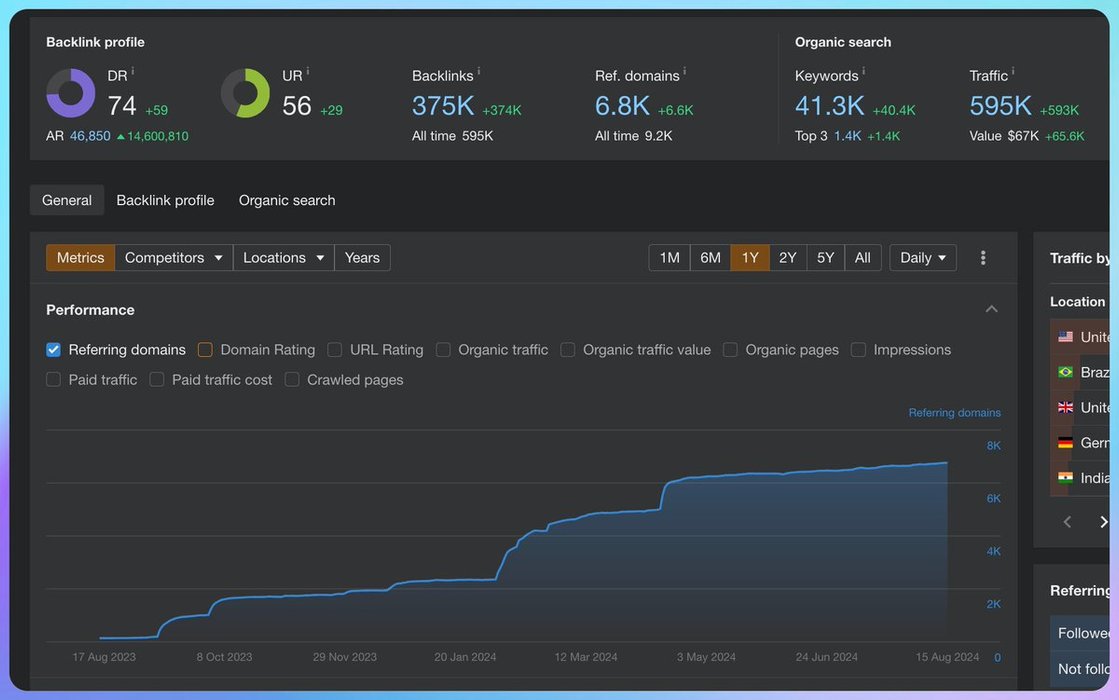This screenshot has width=1119, height=700.
Task: Open the three-dot chart options menu
Action: point(983,258)
